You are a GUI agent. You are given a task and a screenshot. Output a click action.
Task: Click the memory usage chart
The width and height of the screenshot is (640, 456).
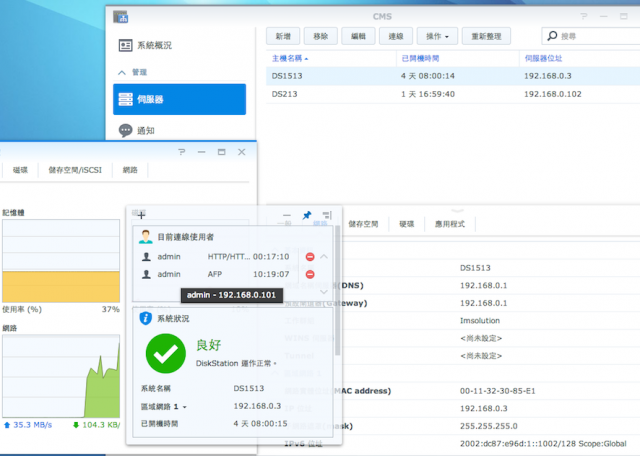click(61, 261)
